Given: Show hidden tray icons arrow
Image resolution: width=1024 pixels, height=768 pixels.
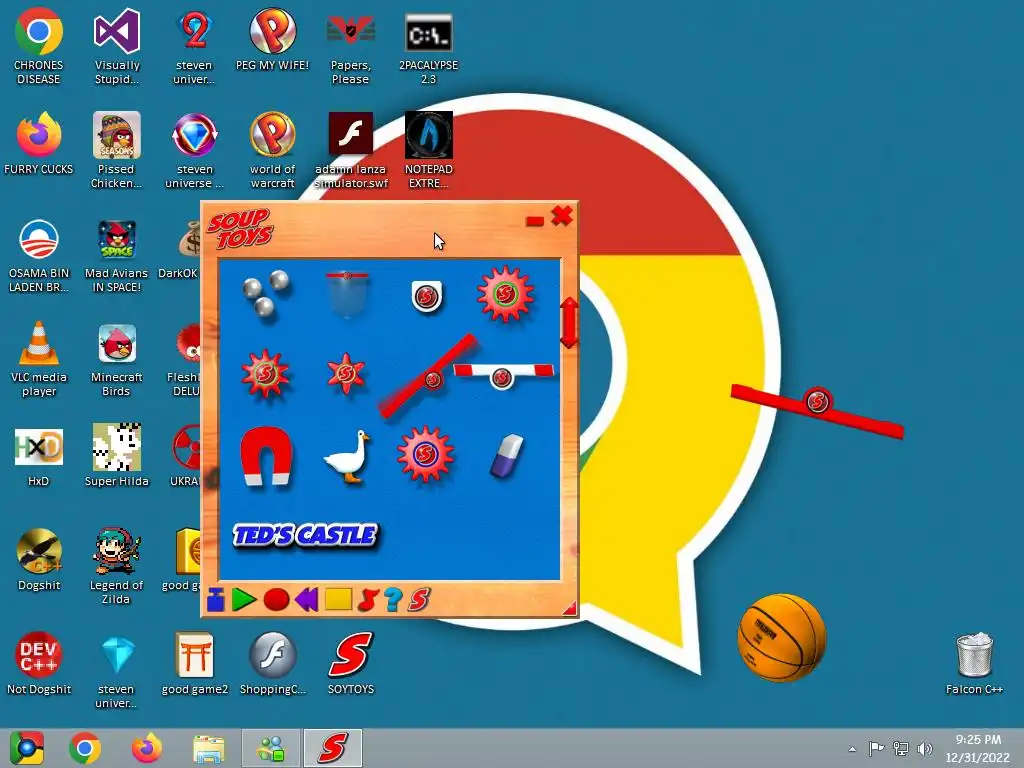Looking at the screenshot, I should (852, 749).
